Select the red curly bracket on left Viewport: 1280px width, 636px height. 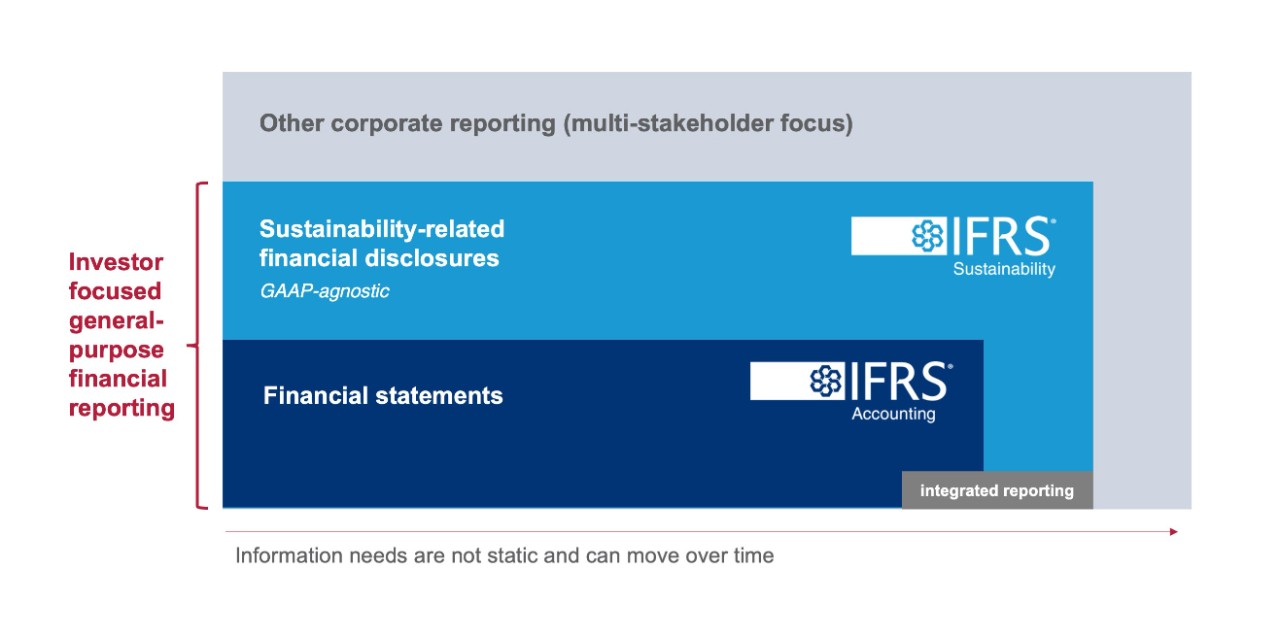[x=200, y=345]
